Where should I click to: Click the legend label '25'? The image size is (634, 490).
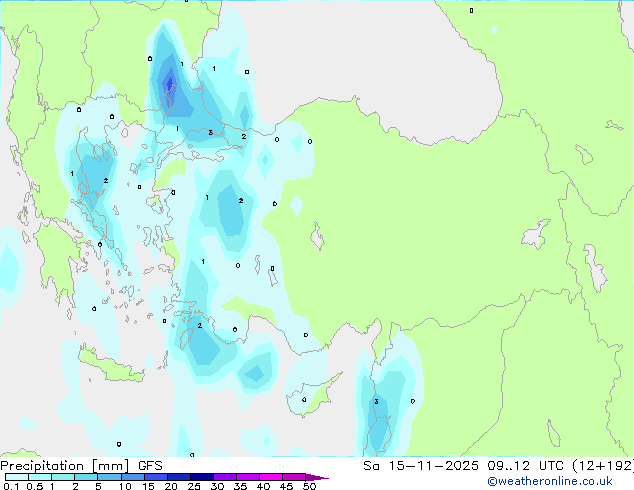pyautogui.click(x=194, y=486)
